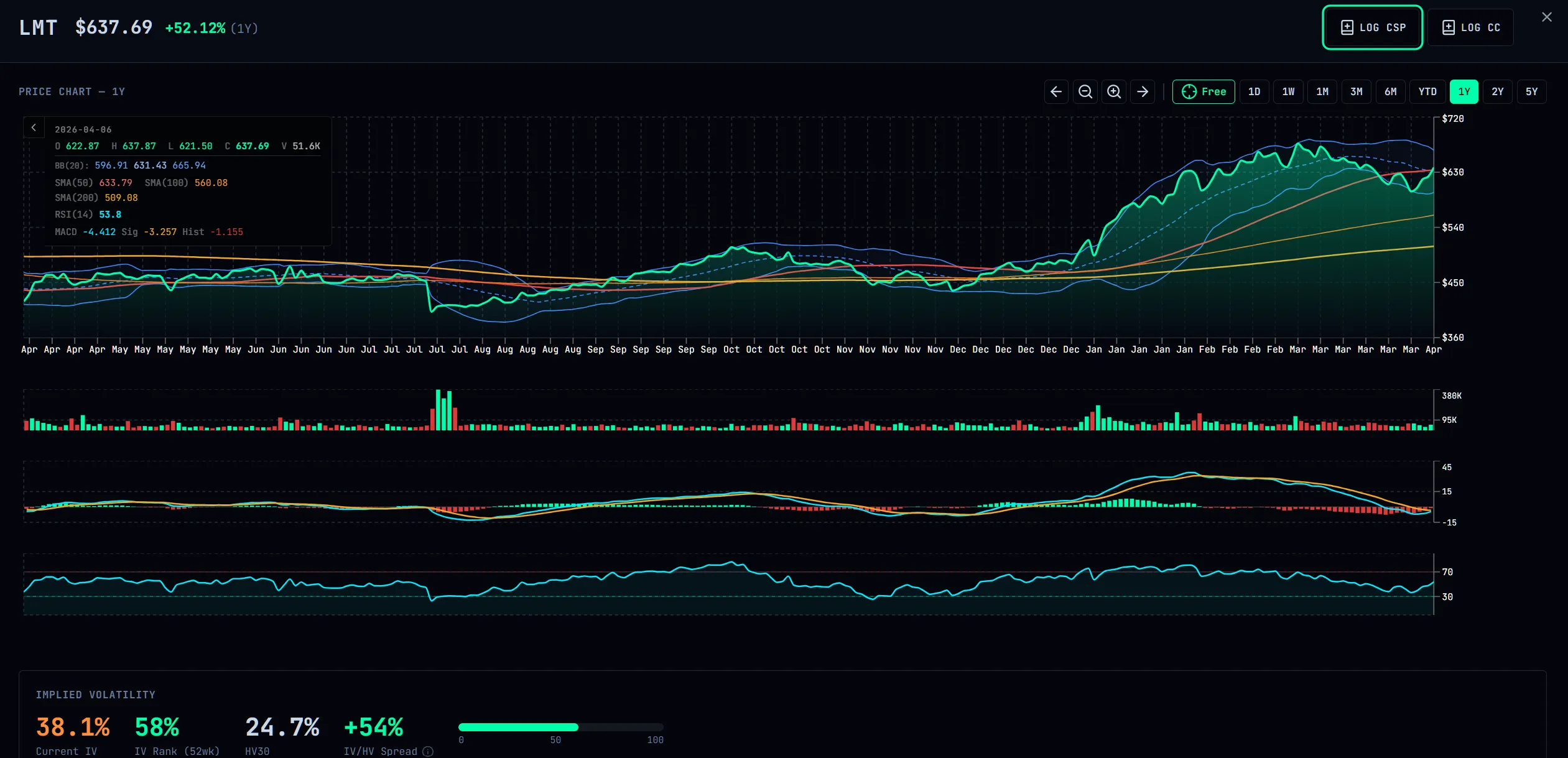Select the YTD timeframe

(1427, 92)
